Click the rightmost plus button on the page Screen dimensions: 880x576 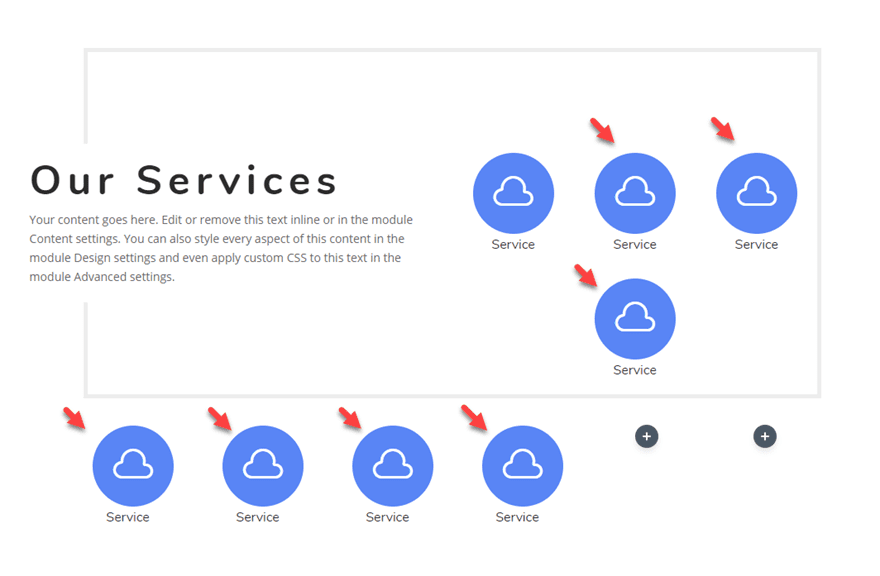(765, 436)
